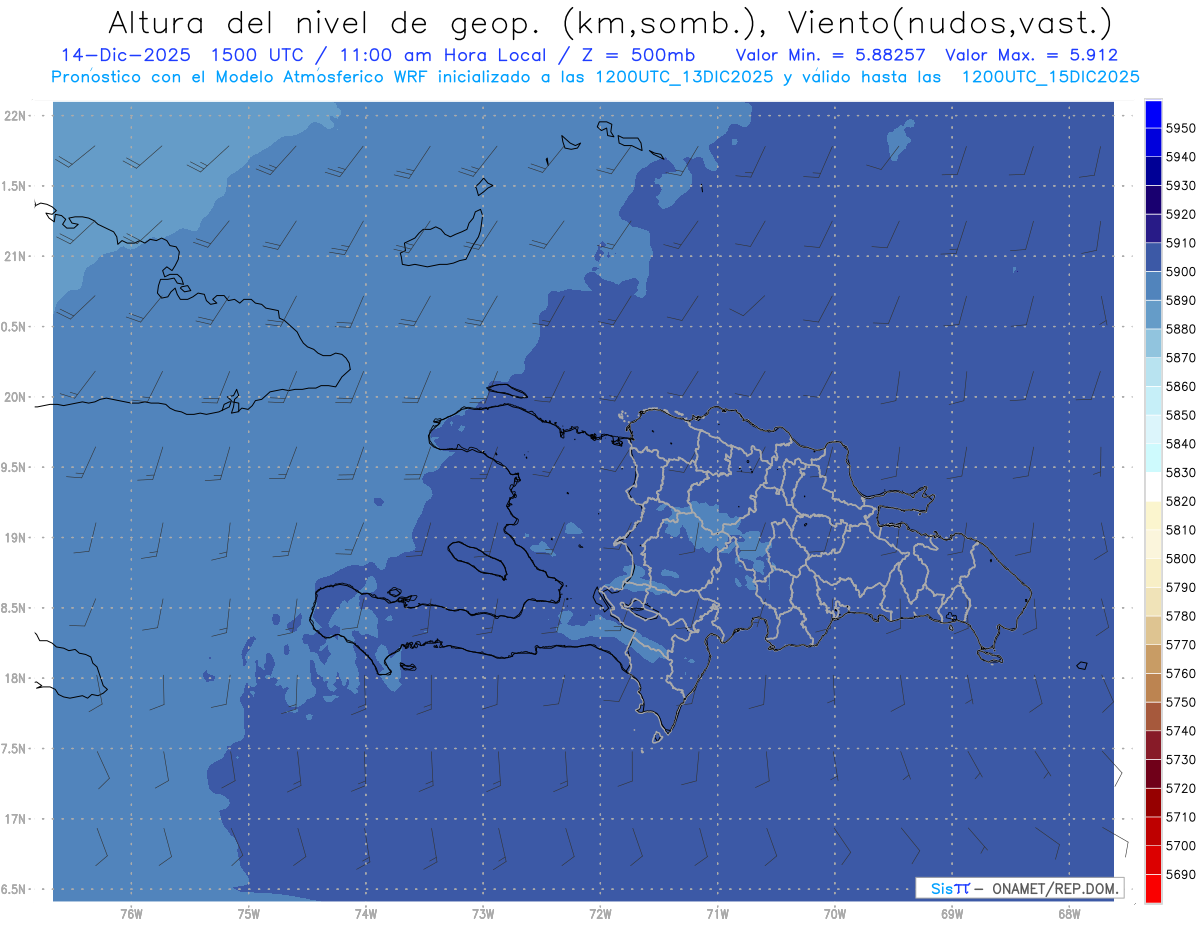
Task: Click the '7.5N' latitude label
Action: click(15, 749)
